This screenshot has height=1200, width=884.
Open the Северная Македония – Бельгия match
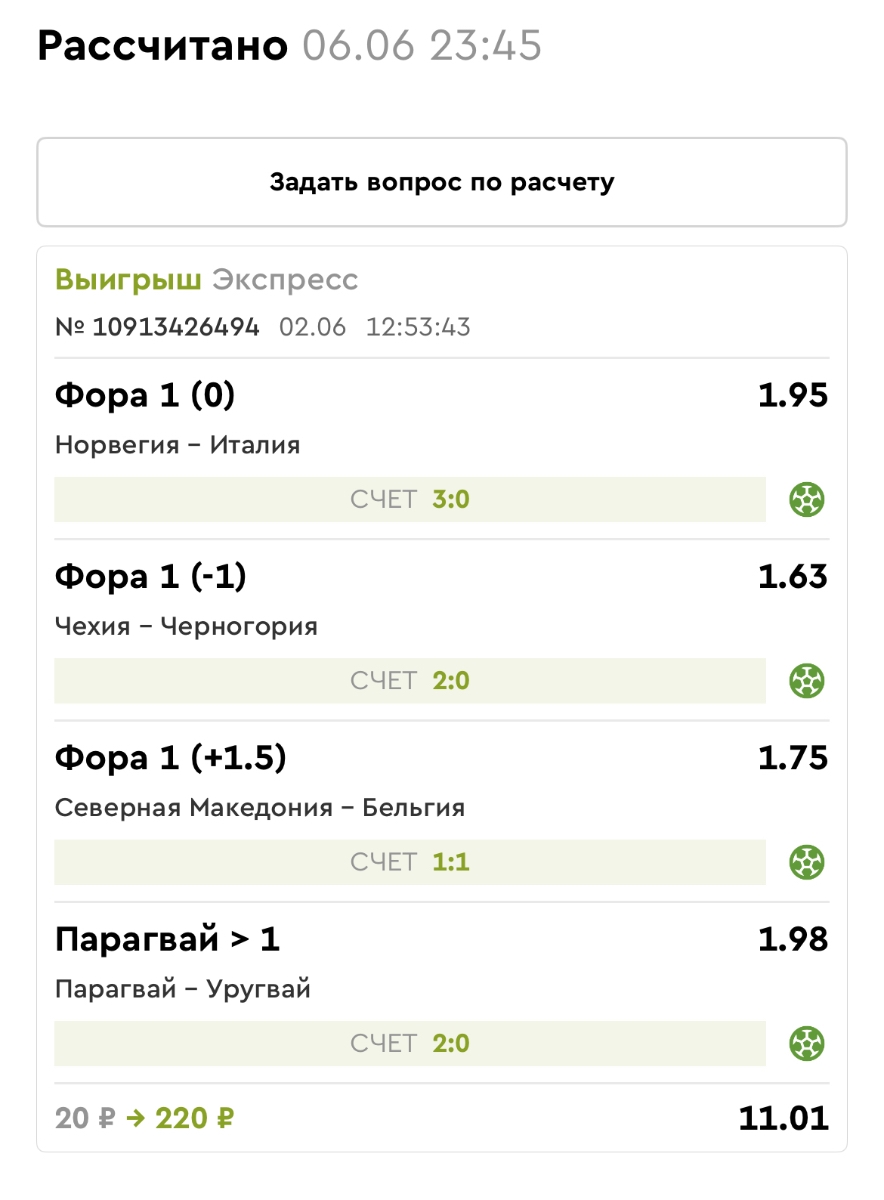260,808
